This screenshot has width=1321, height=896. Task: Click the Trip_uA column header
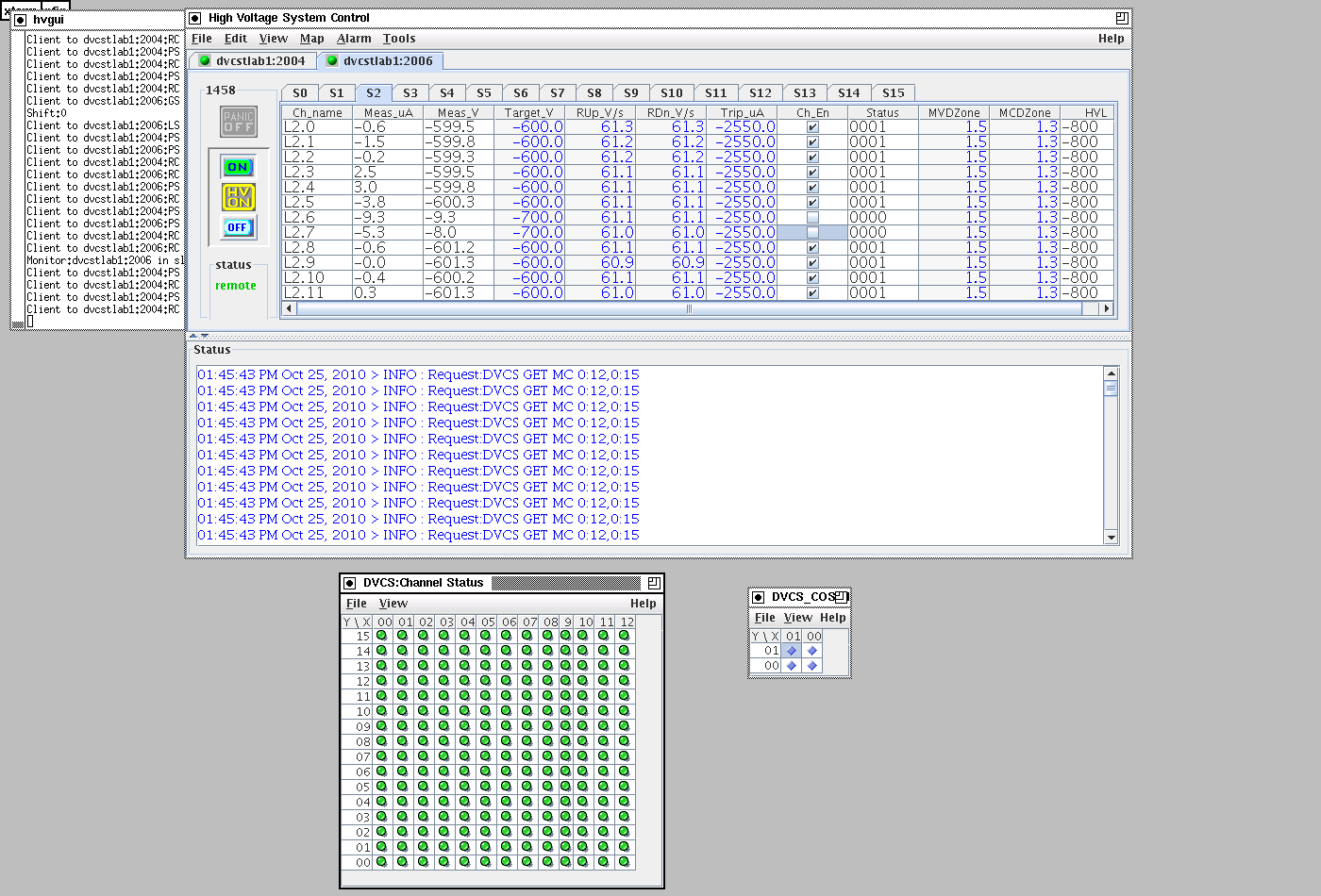coord(743,112)
